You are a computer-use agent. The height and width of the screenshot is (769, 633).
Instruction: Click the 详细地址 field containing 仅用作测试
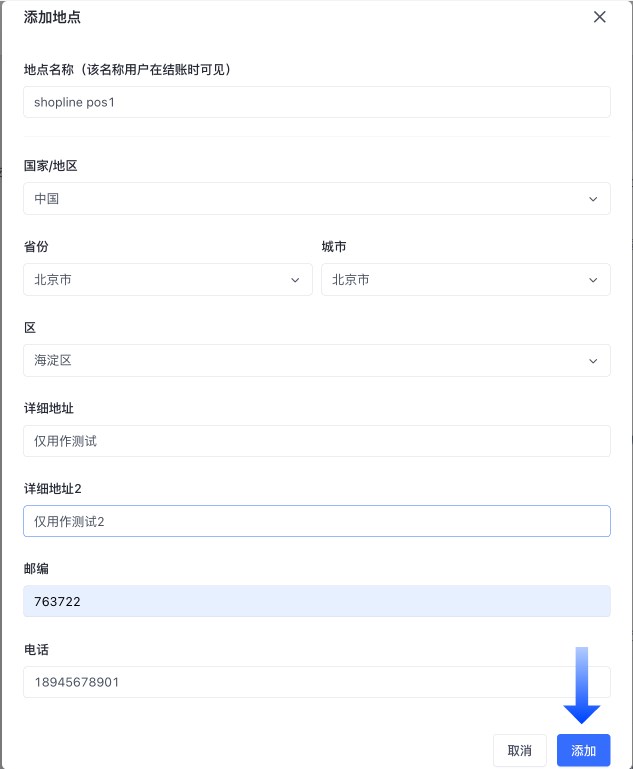[x=316, y=441]
